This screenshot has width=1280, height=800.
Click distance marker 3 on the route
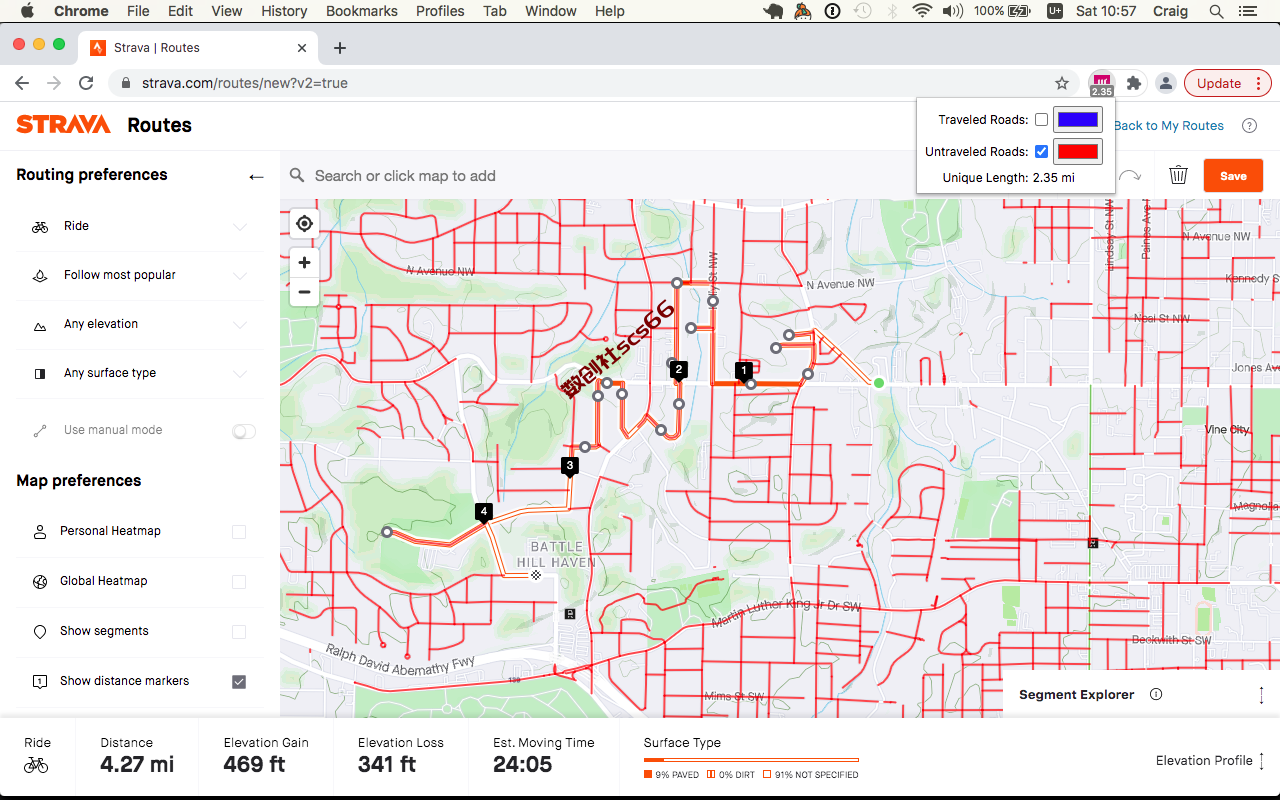569,466
